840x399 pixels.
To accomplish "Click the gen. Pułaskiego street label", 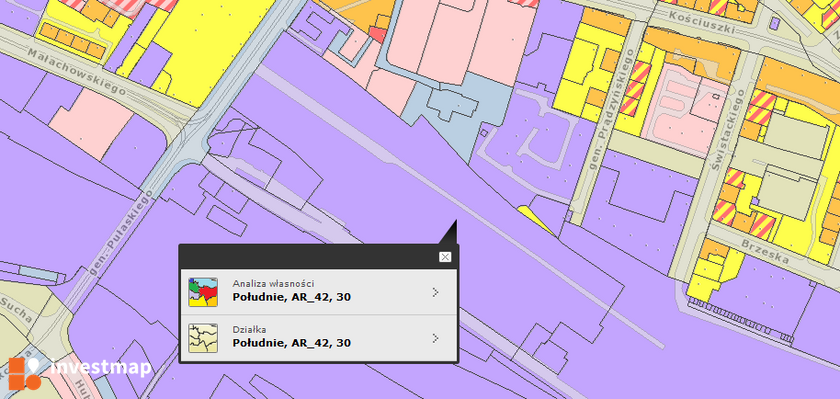I will pos(118,233).
